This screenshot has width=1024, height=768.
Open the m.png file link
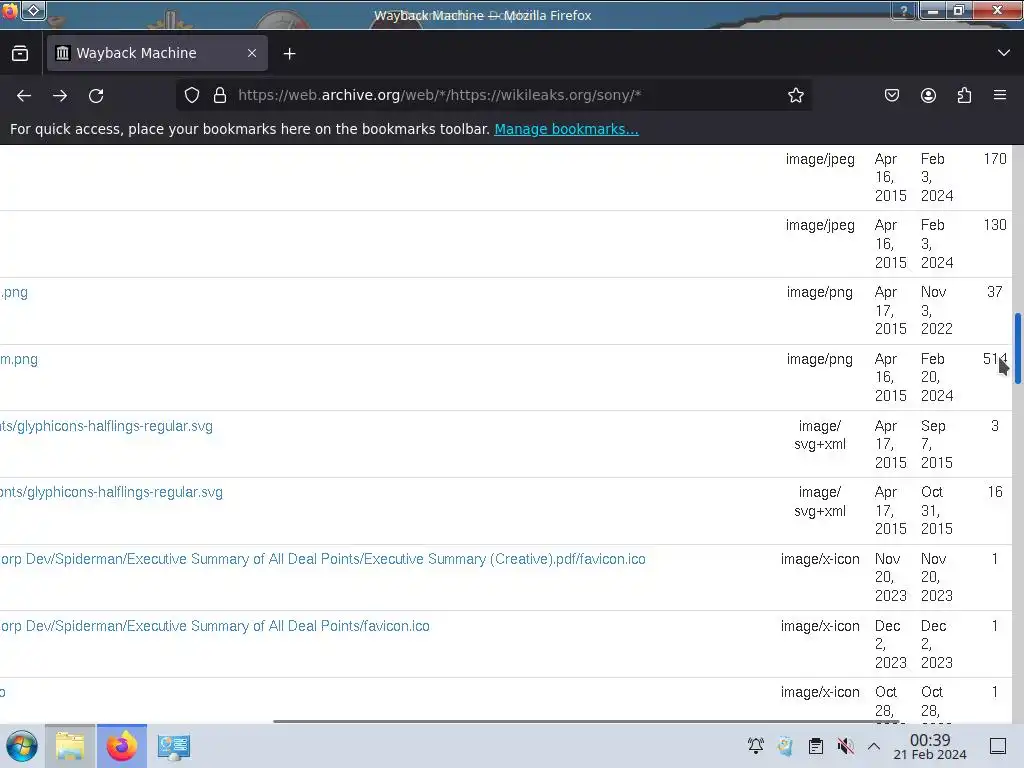tap(19, 359)
